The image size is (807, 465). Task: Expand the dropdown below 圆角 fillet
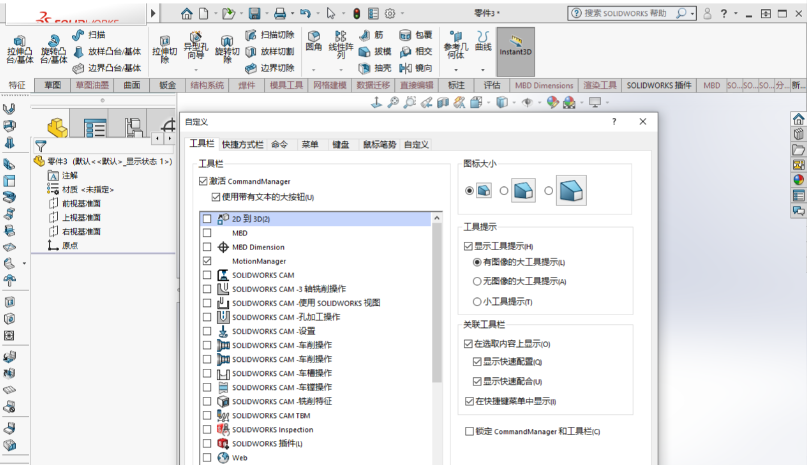(313, 70)
